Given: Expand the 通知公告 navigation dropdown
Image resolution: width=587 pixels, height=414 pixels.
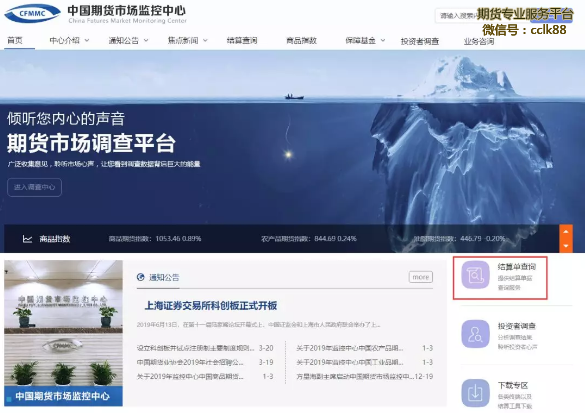Looking at the screenshot, I should [x=128, y=40].
